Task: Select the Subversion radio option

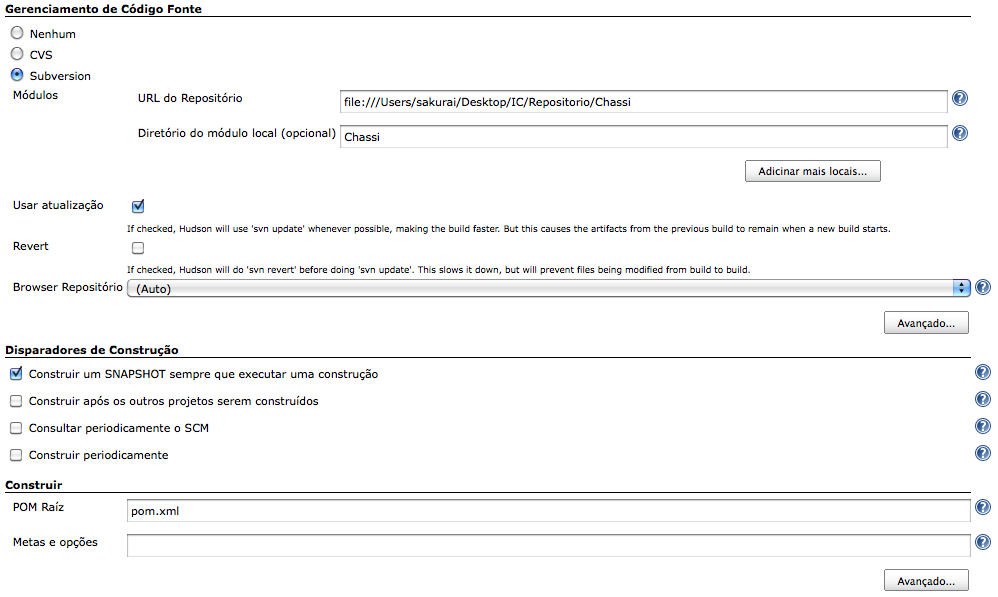Action: coord(17,75)
